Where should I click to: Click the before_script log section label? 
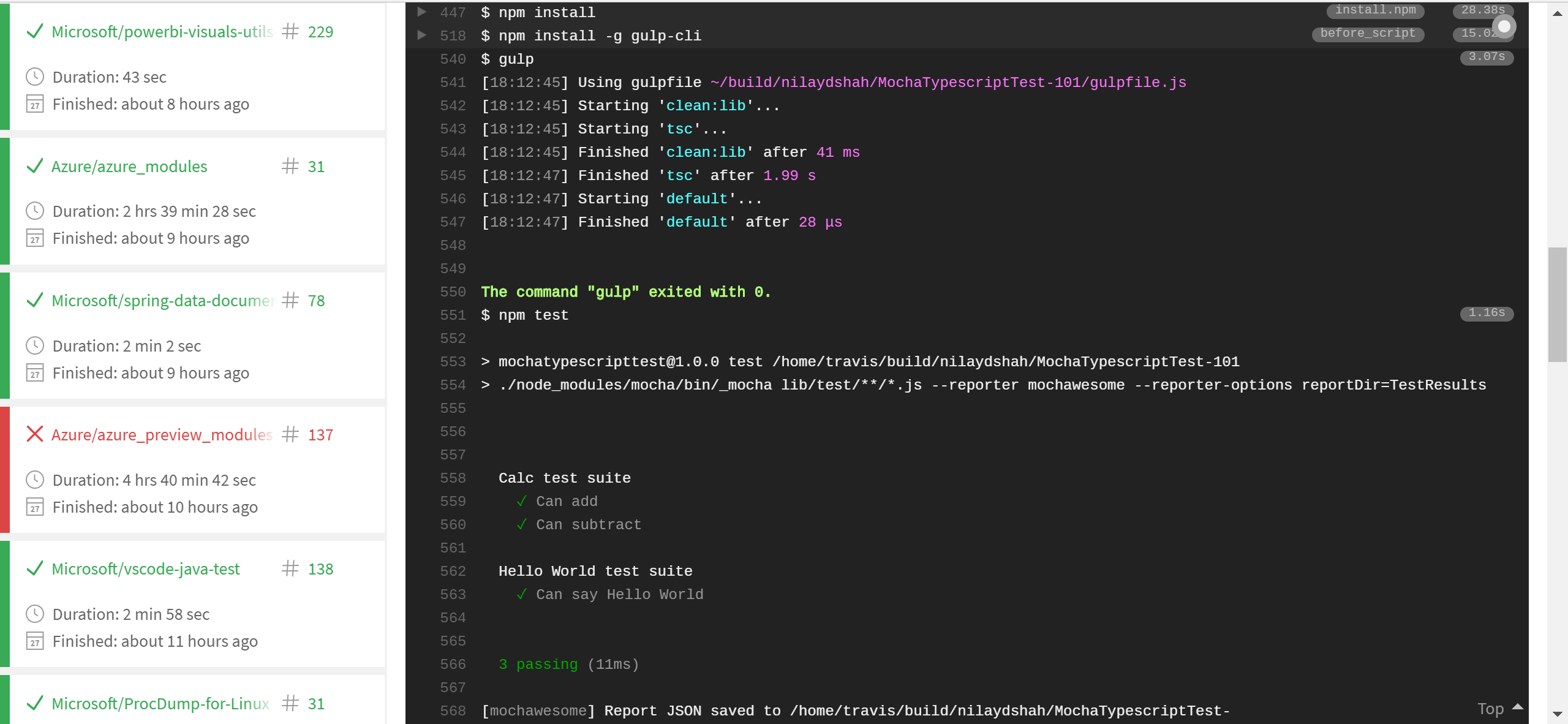(1368, 34)
